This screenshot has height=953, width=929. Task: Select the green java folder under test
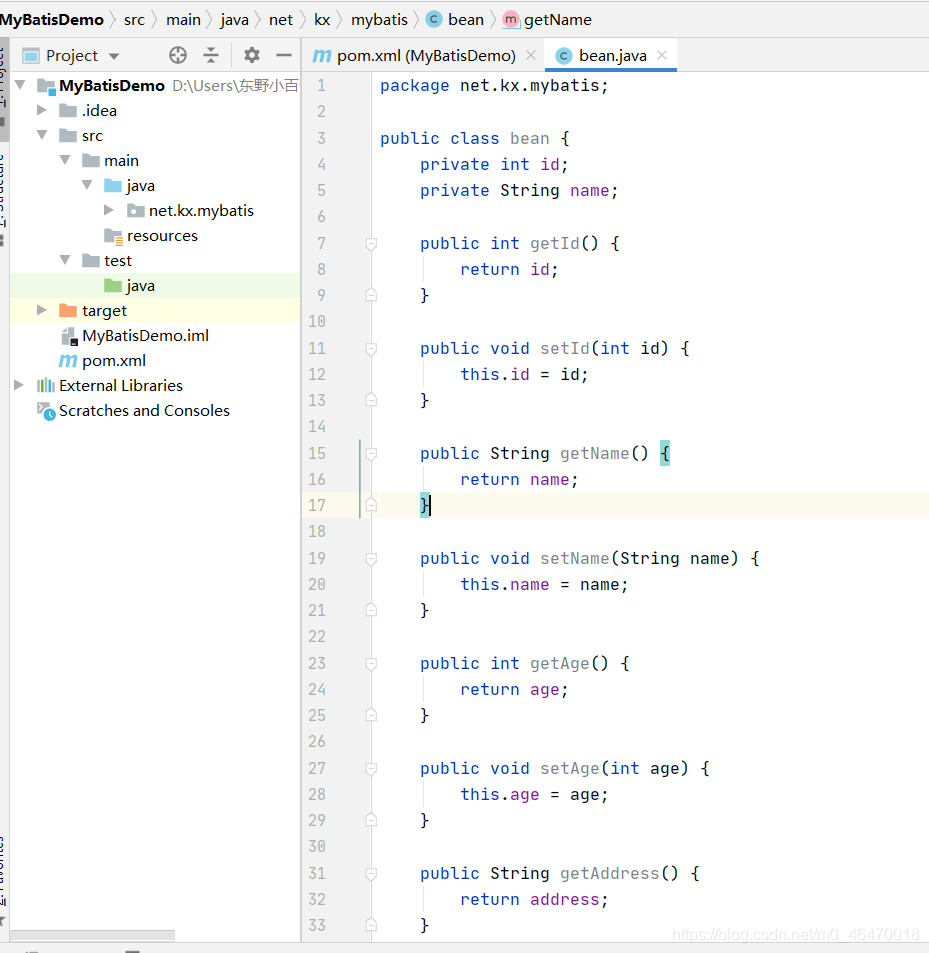pyautogui.click(x=129, y=285)
